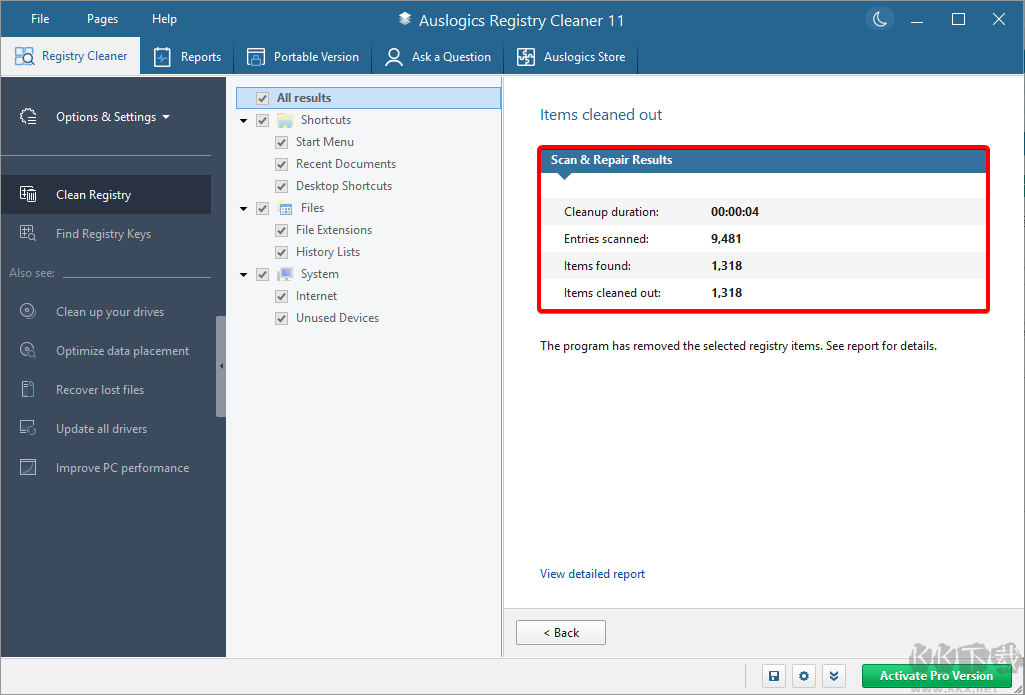
Task: Uncheck the Internet checkbox
Action: click(x=281, y=295)
